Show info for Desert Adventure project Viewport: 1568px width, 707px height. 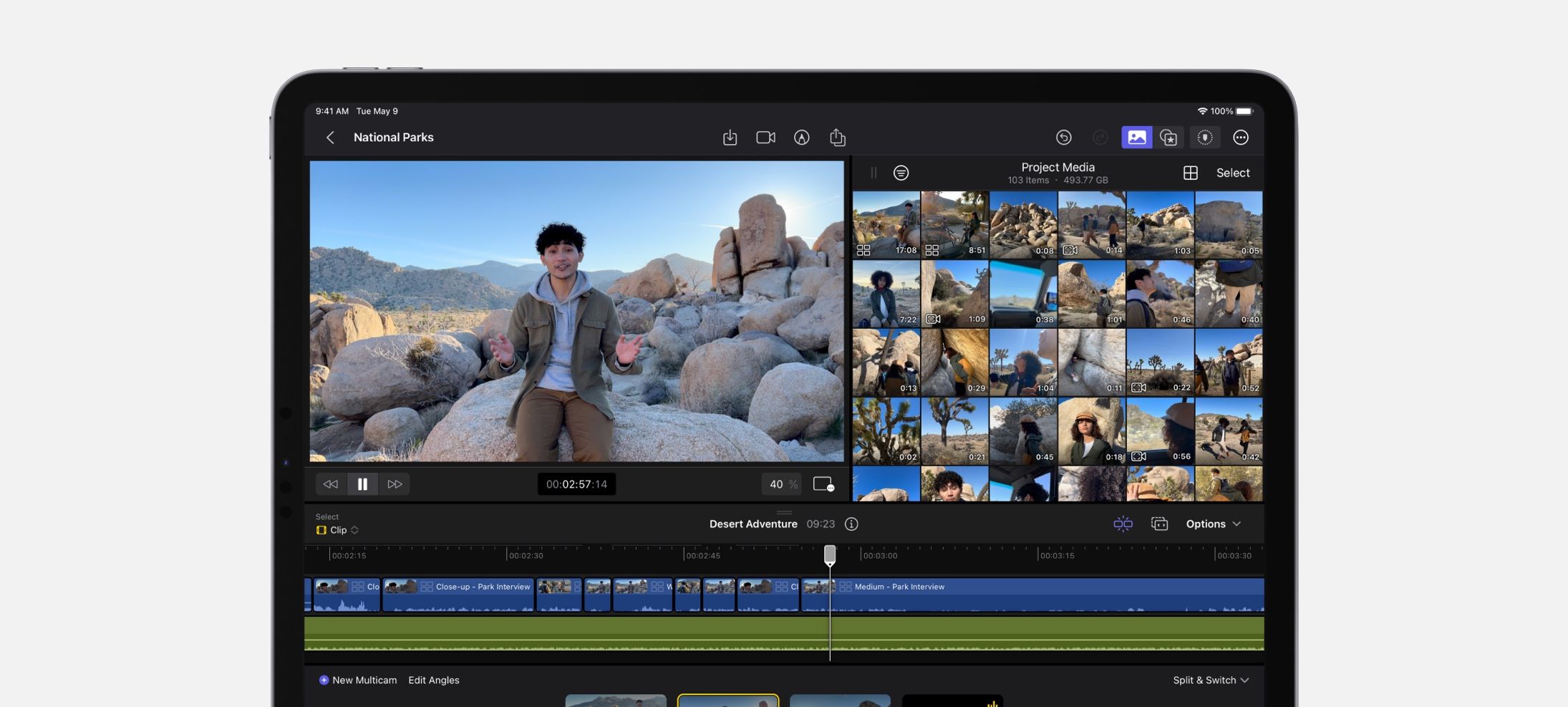coord(851,524)
